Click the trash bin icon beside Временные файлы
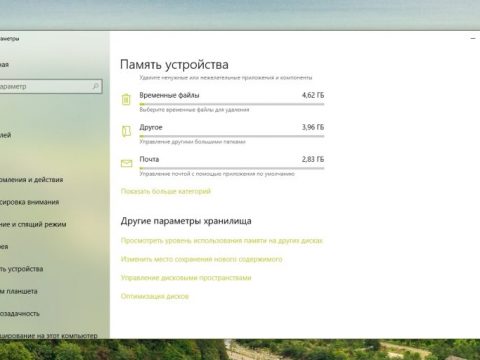 pos(126,100)
